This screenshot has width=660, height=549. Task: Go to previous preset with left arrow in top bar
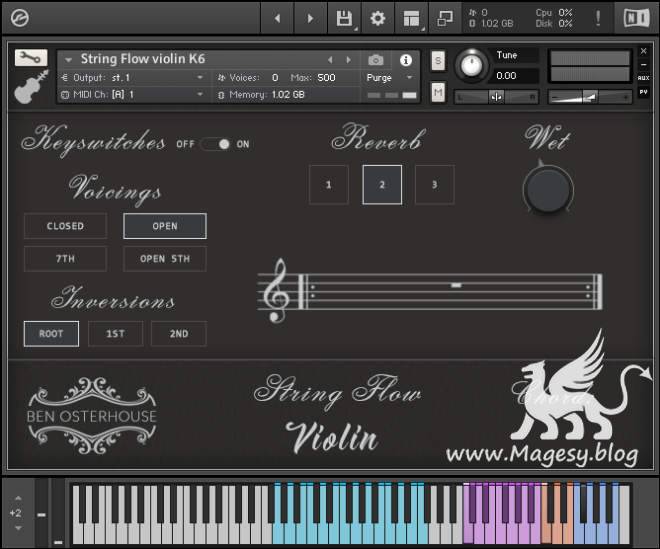point(277,18)
